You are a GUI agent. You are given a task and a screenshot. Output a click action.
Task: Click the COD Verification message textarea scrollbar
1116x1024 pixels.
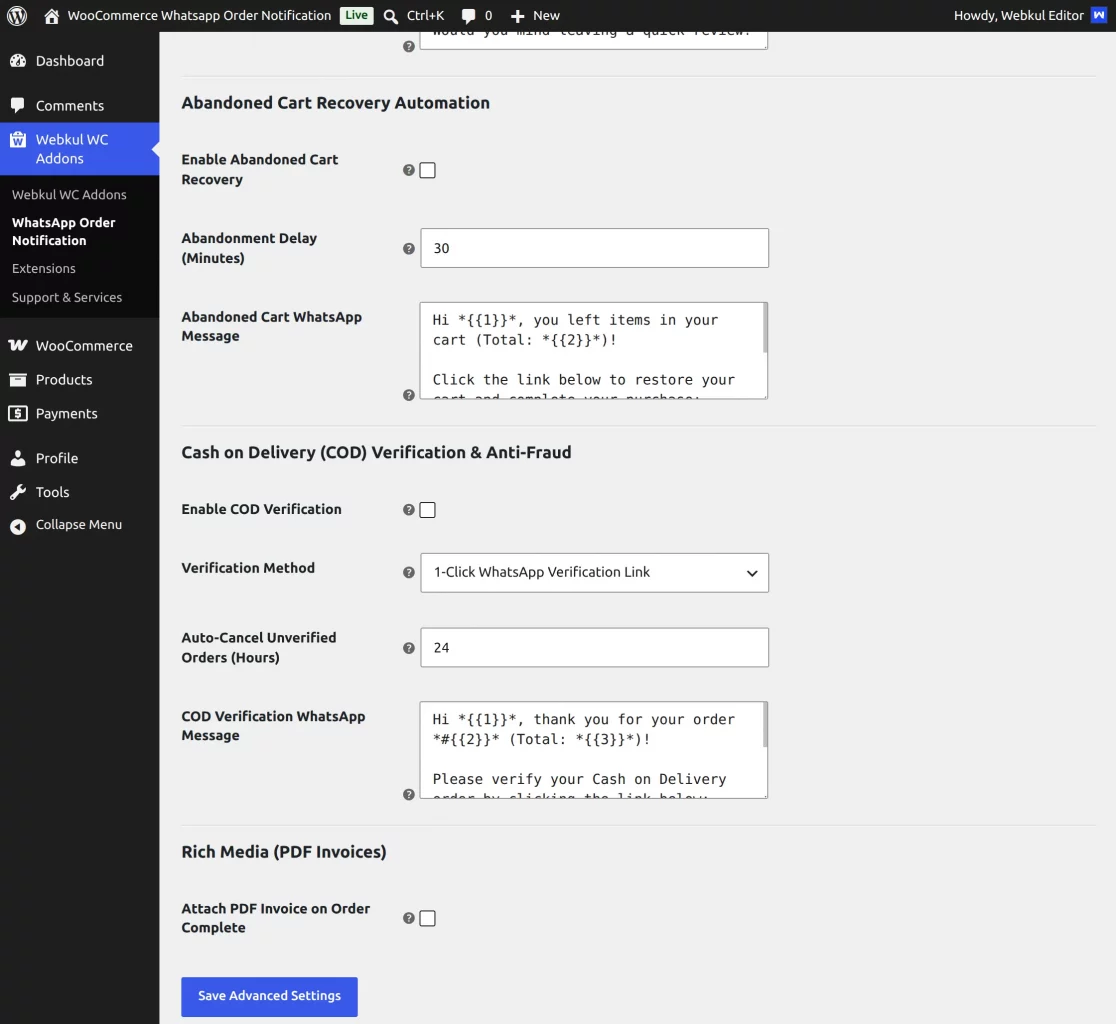[x=765, y=726]
